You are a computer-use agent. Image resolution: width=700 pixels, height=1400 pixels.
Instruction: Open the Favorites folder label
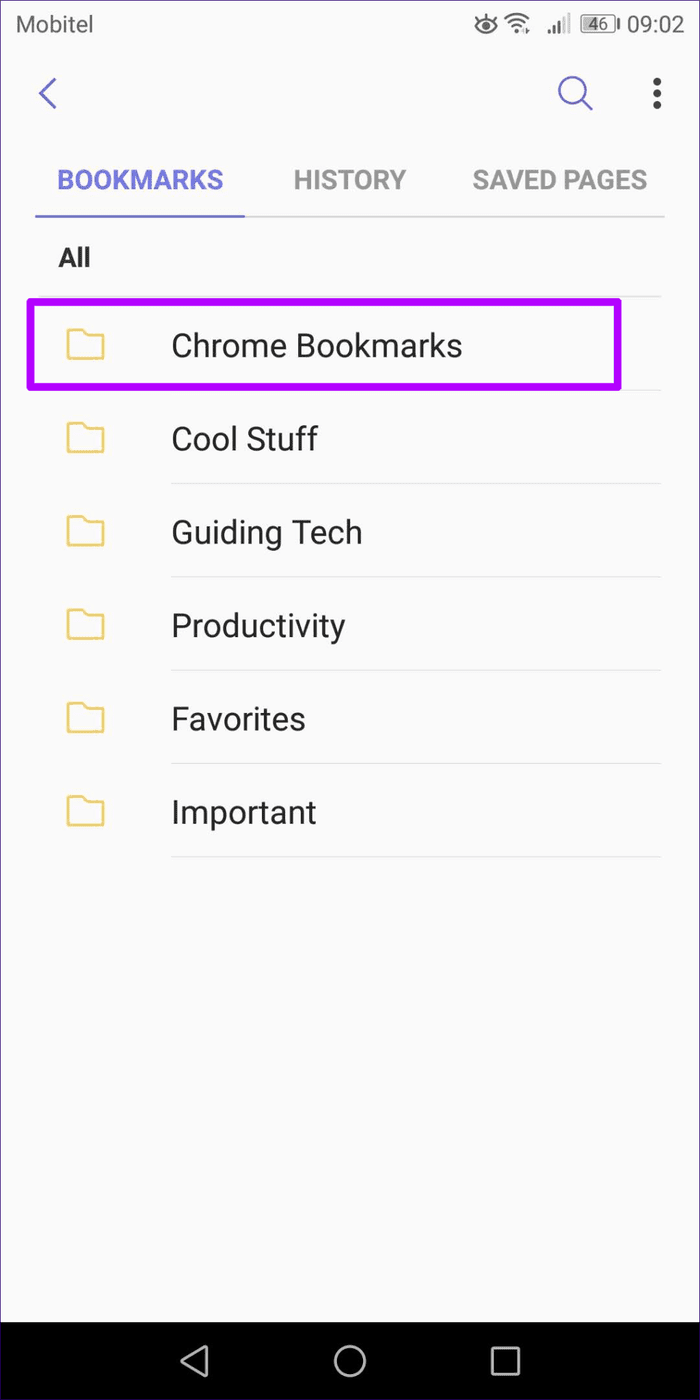pos(238,719)
